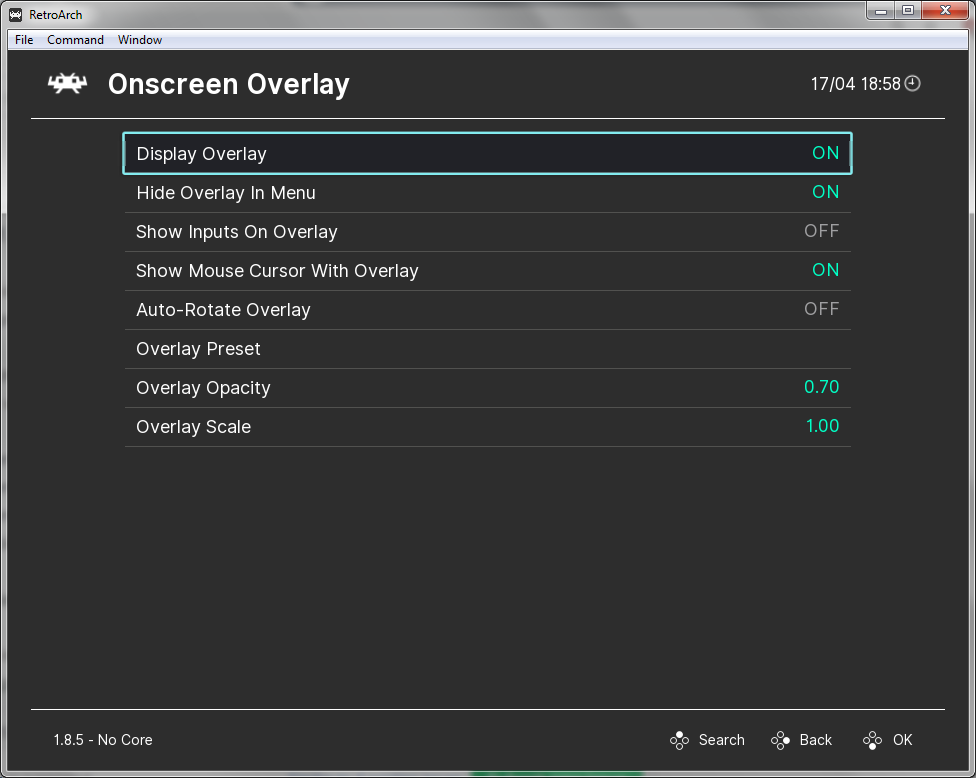Toggle Display Overlay off
Viewport: 976px width, 778px height.
click(487, 153)
